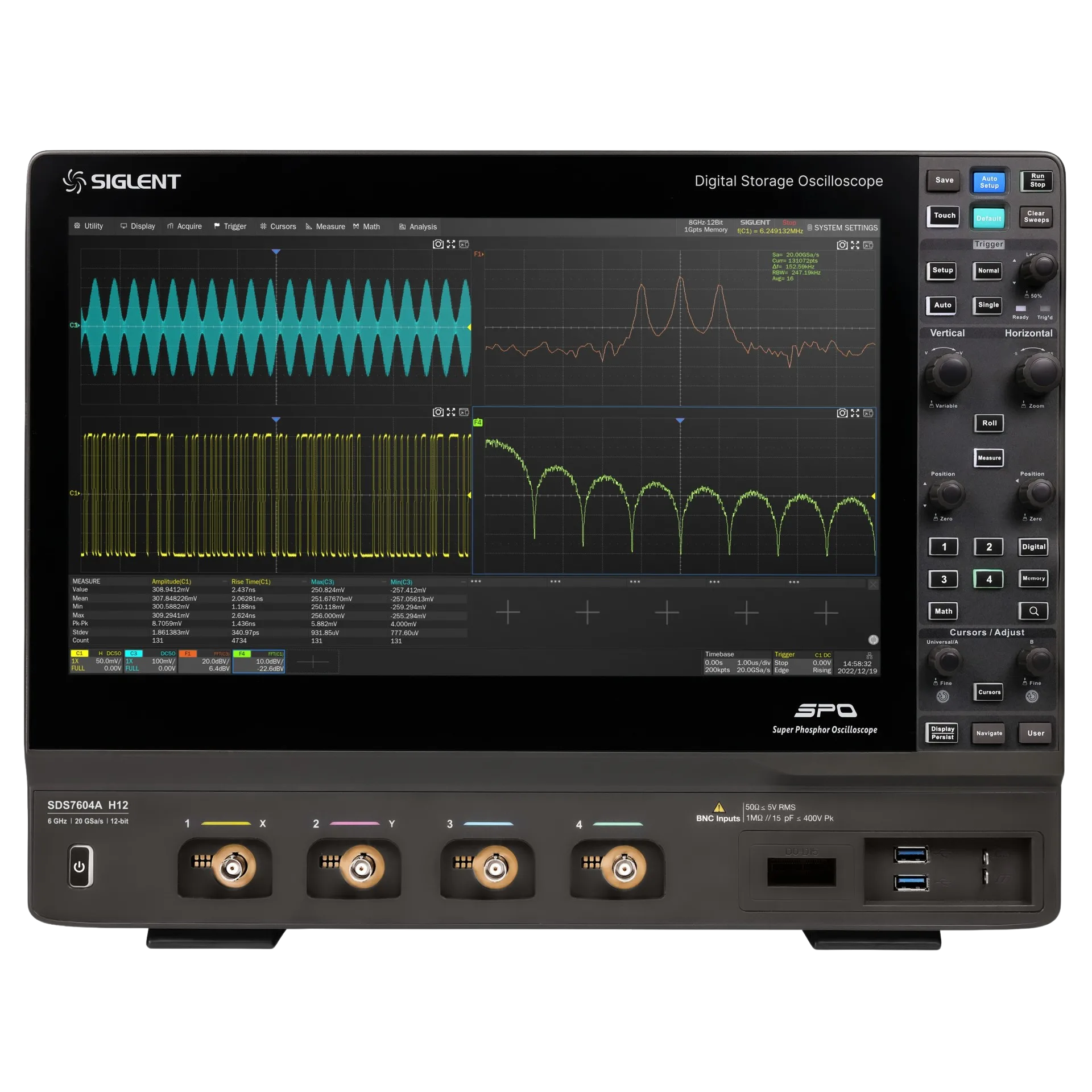This screenshot has height=1092, width=1092.
Task: Toggle the Run Stop button
Action: point(1037,180)
